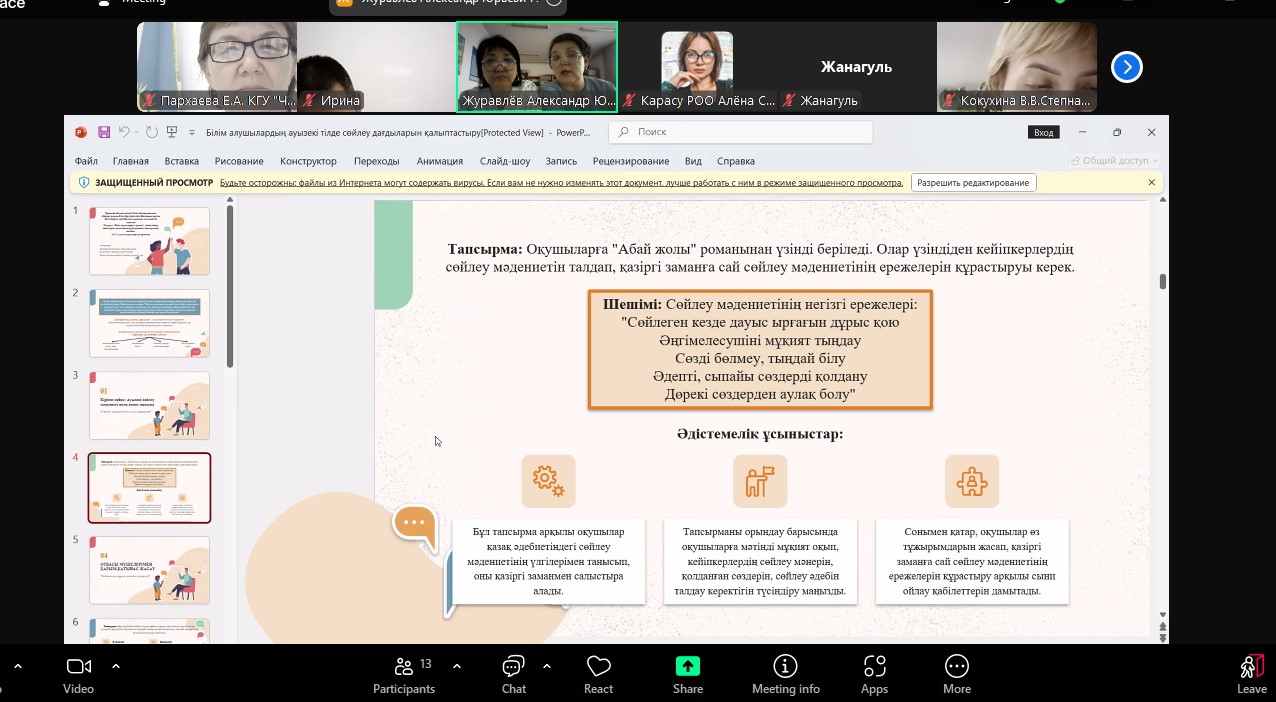Image resolution: width=1276 pixels, height=702 pixels.
Task: Show next participants with blue arrow
Action: tap(1127, 67)
